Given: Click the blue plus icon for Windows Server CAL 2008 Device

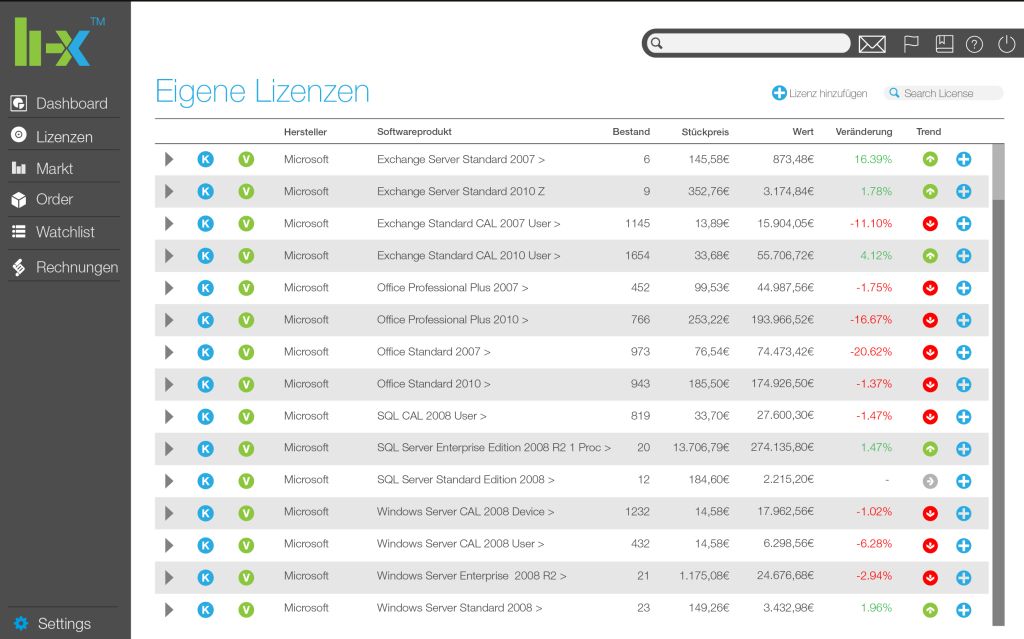Looking at the screenshot, I should point(963,513).
